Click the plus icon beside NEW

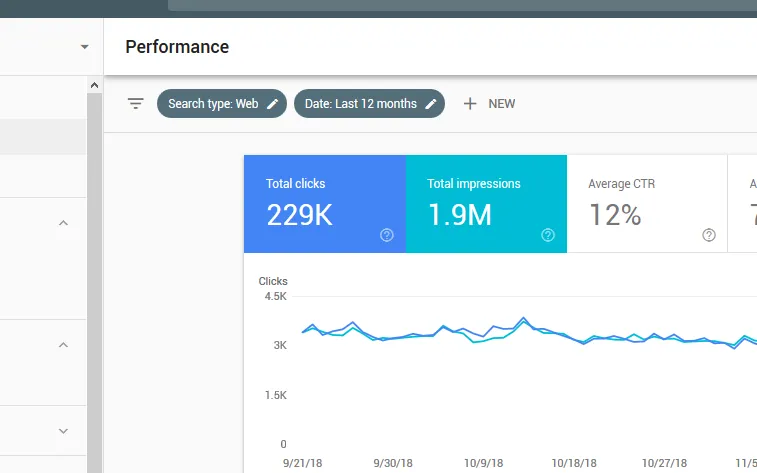tap(470, 103)
